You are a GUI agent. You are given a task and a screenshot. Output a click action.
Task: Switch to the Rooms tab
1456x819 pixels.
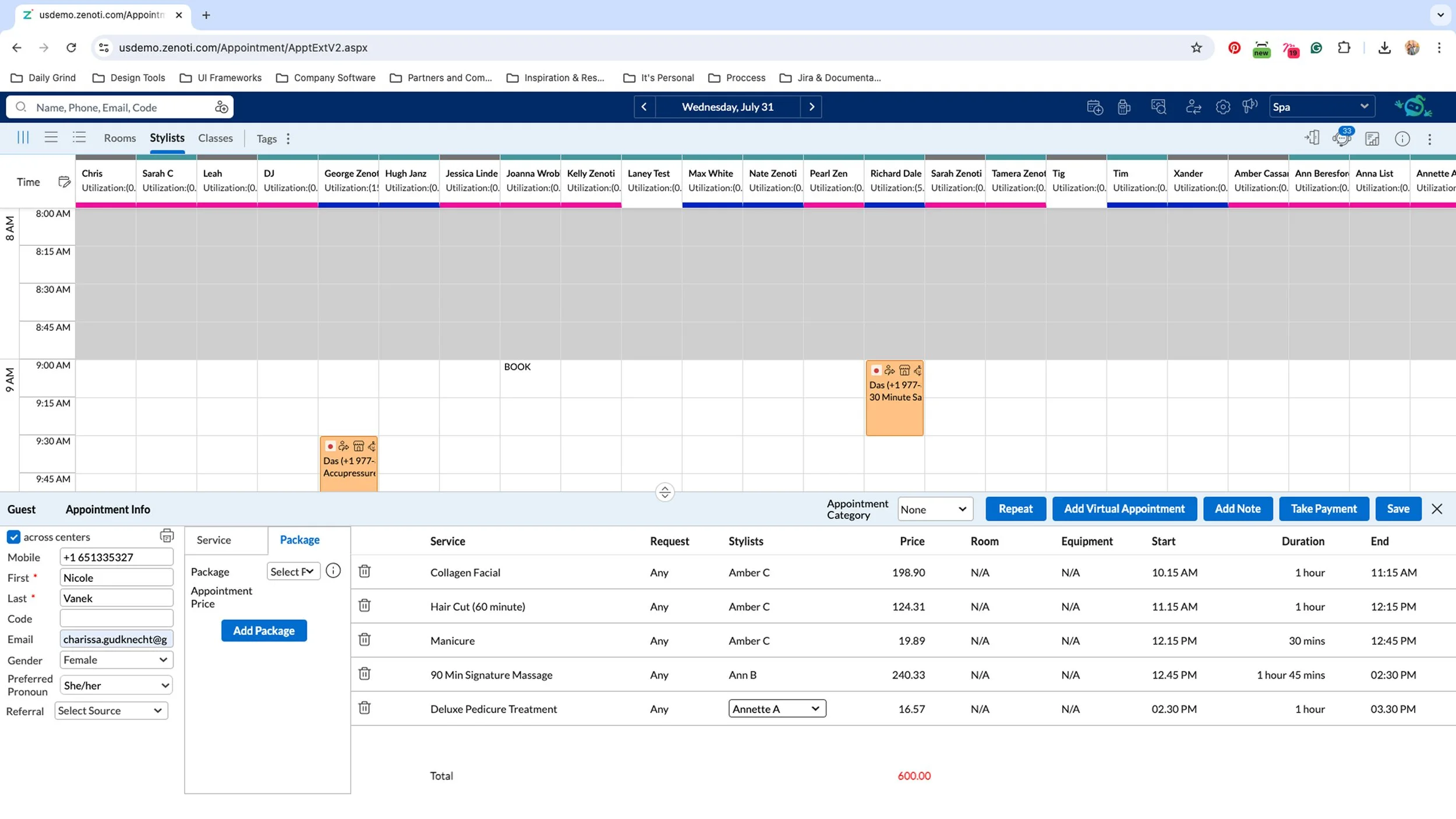[119, 138]
